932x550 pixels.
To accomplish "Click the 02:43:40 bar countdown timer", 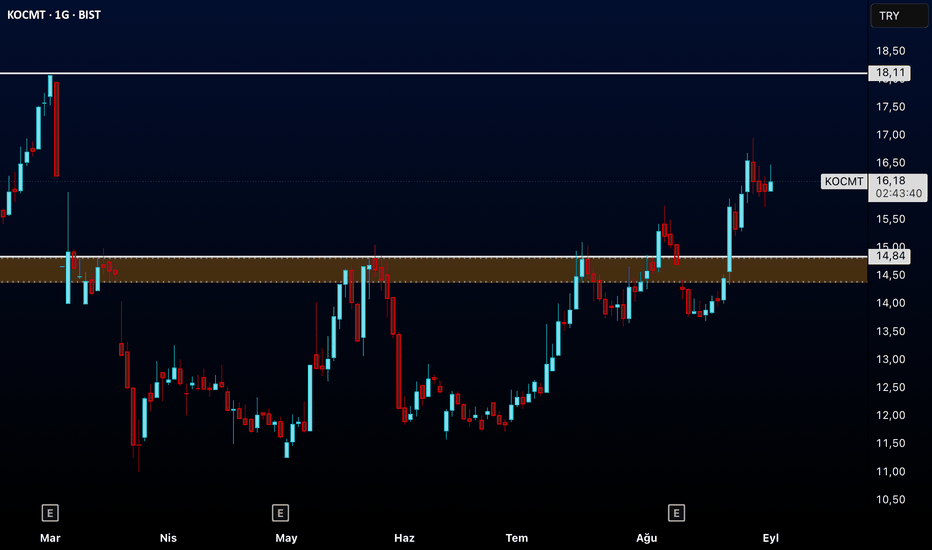I will pos(899,194).
